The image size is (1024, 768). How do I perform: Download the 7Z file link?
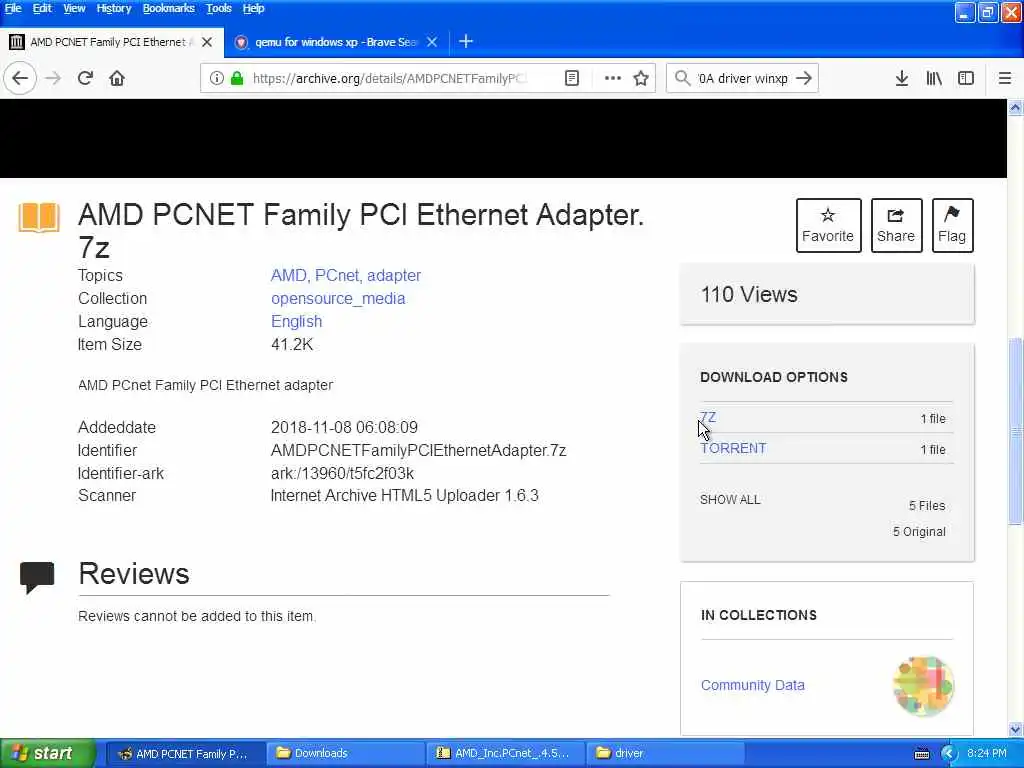[708, 417]
